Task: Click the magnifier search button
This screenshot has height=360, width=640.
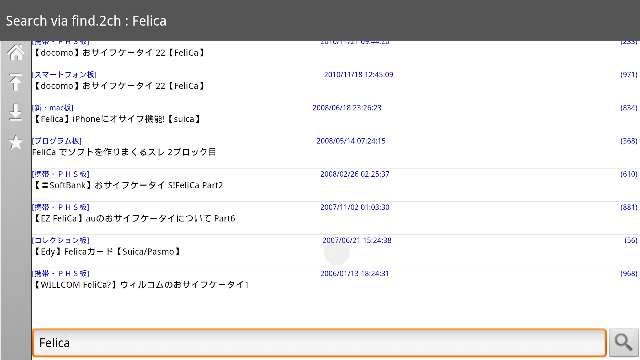Action: tap(623, 342)
